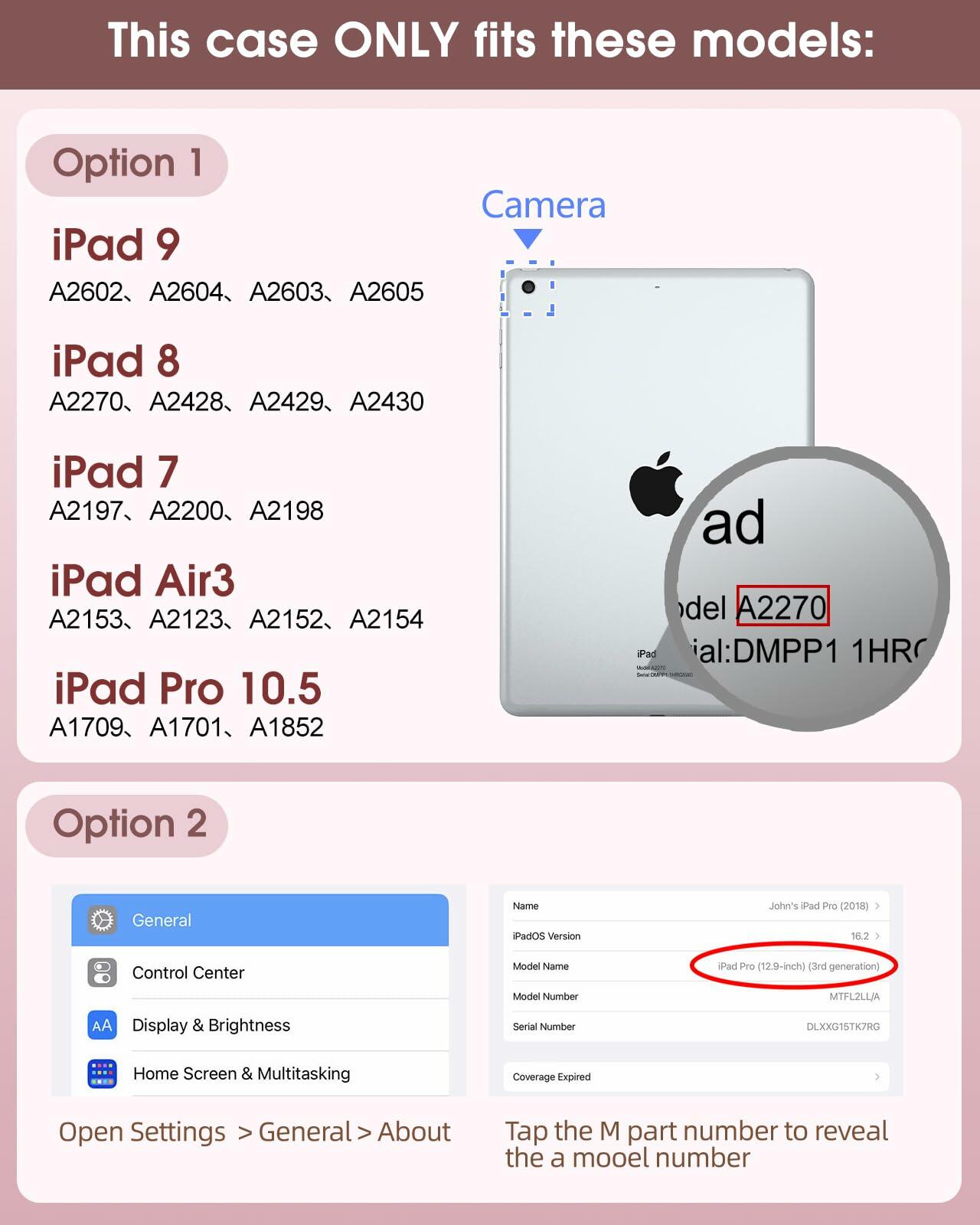The width and height of the screenshot is (980, 1225).
Task: Open the Coverage Expired row chevron
Action: 877,1076
